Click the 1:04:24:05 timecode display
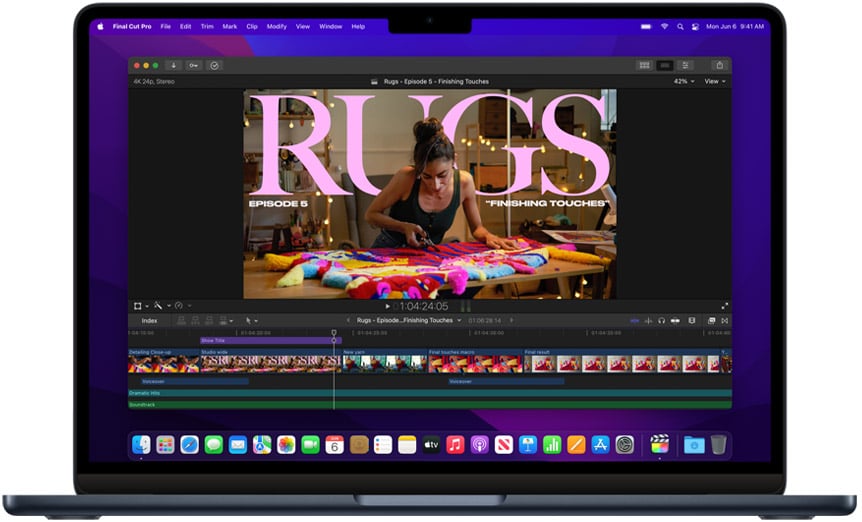The height and width of the screenshot is (522, 862). point(424,307)
